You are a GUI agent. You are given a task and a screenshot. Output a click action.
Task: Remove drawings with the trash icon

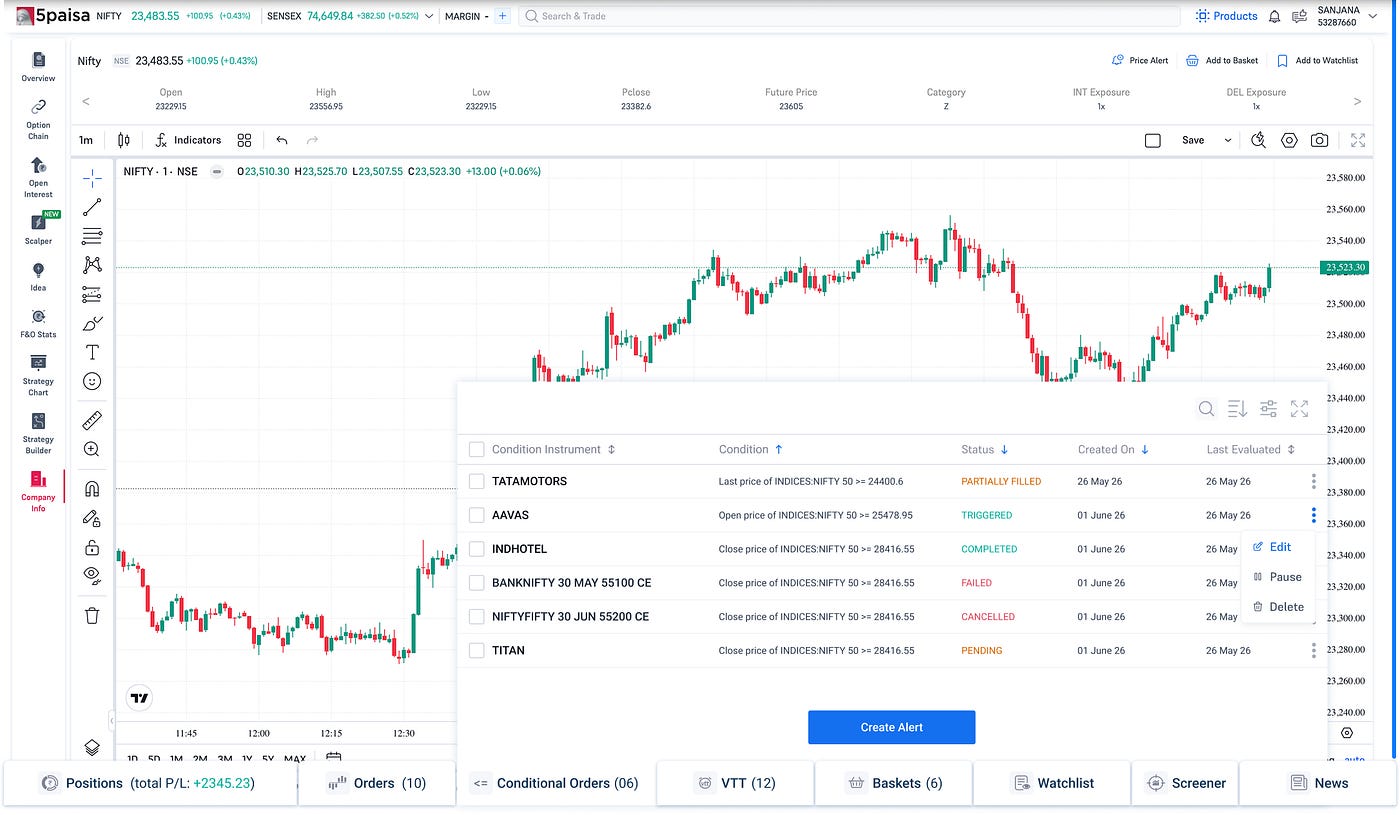point(92,615)
